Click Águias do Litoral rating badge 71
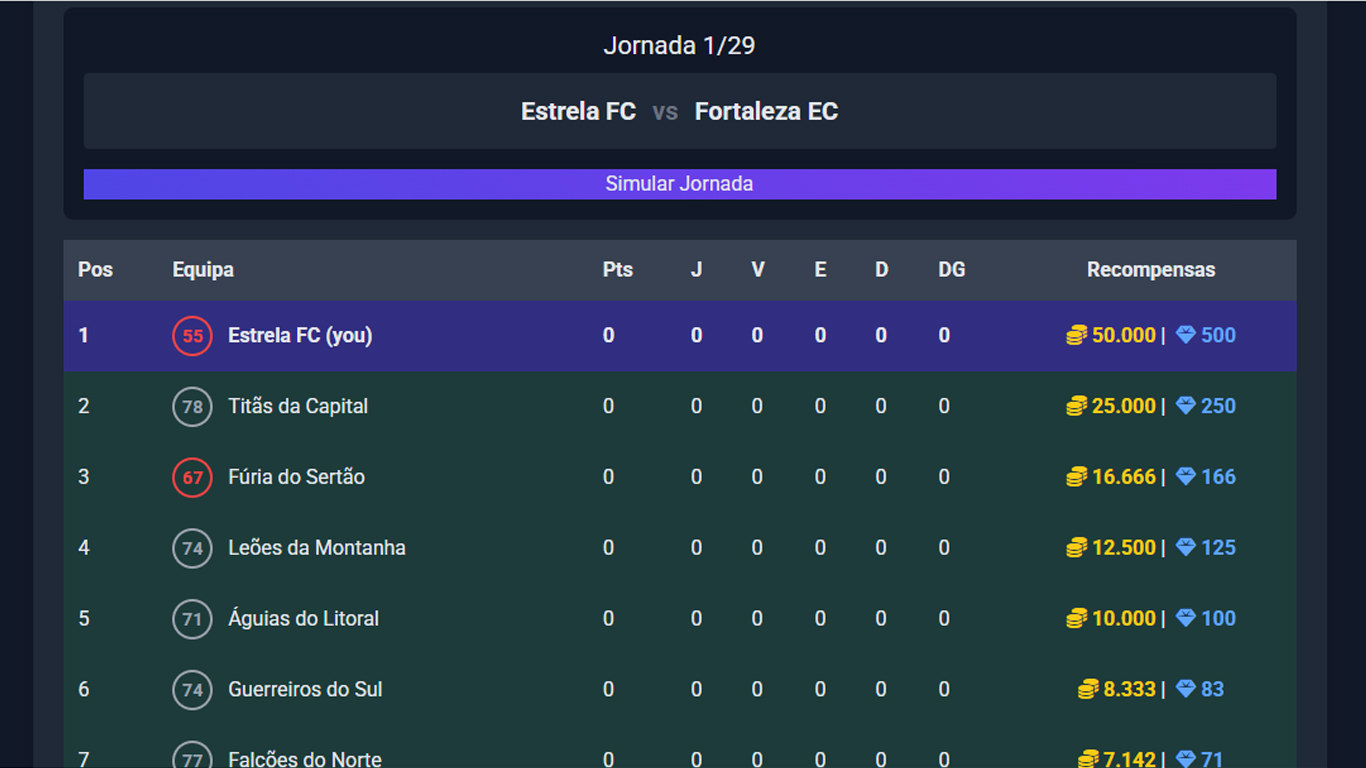 tap(192, 619)
